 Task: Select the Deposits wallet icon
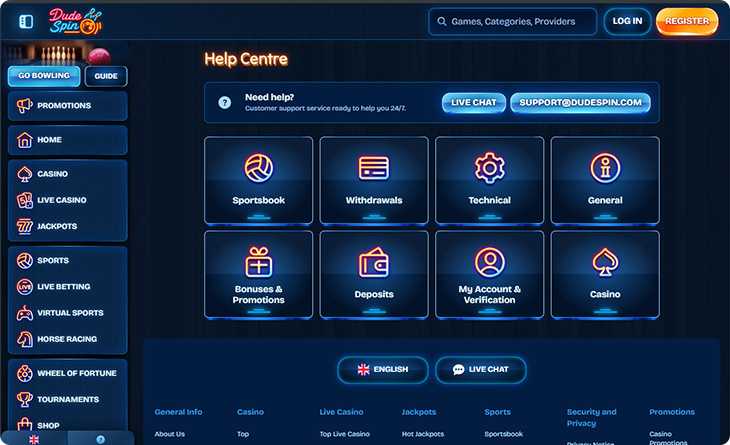pos(374,263)
